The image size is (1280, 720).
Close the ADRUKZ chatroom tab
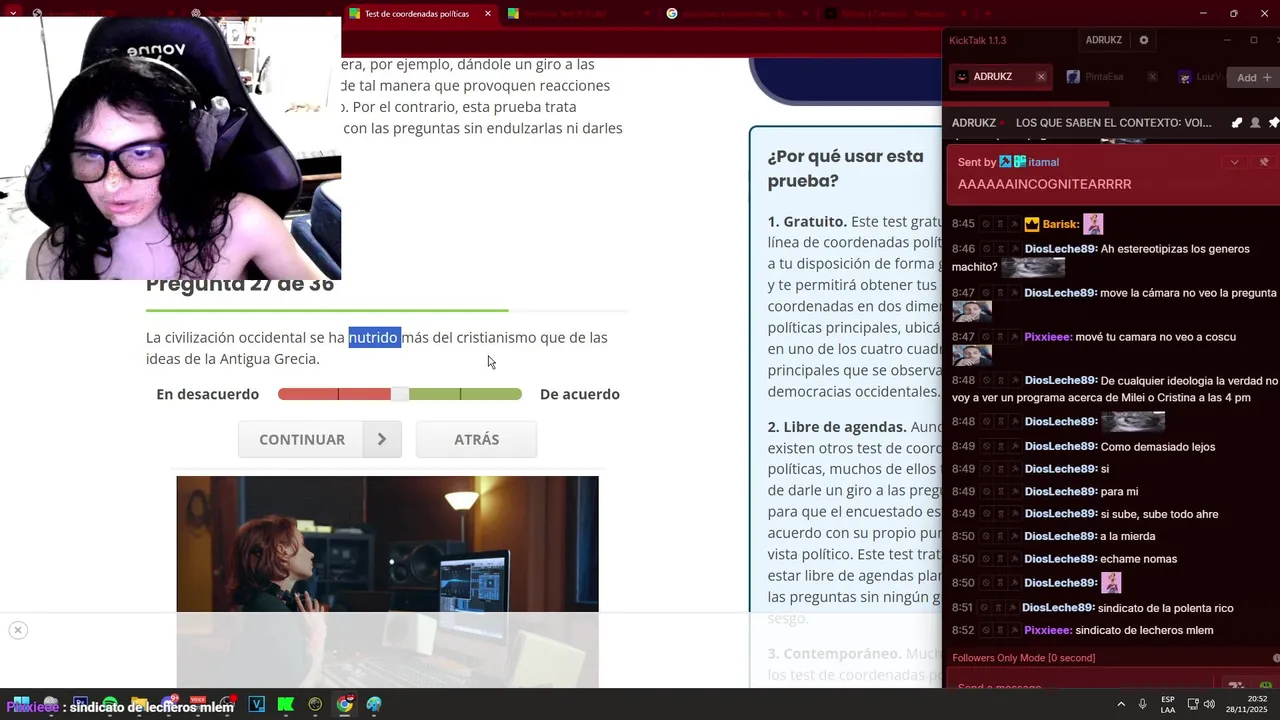click(x=1041, y=77)
